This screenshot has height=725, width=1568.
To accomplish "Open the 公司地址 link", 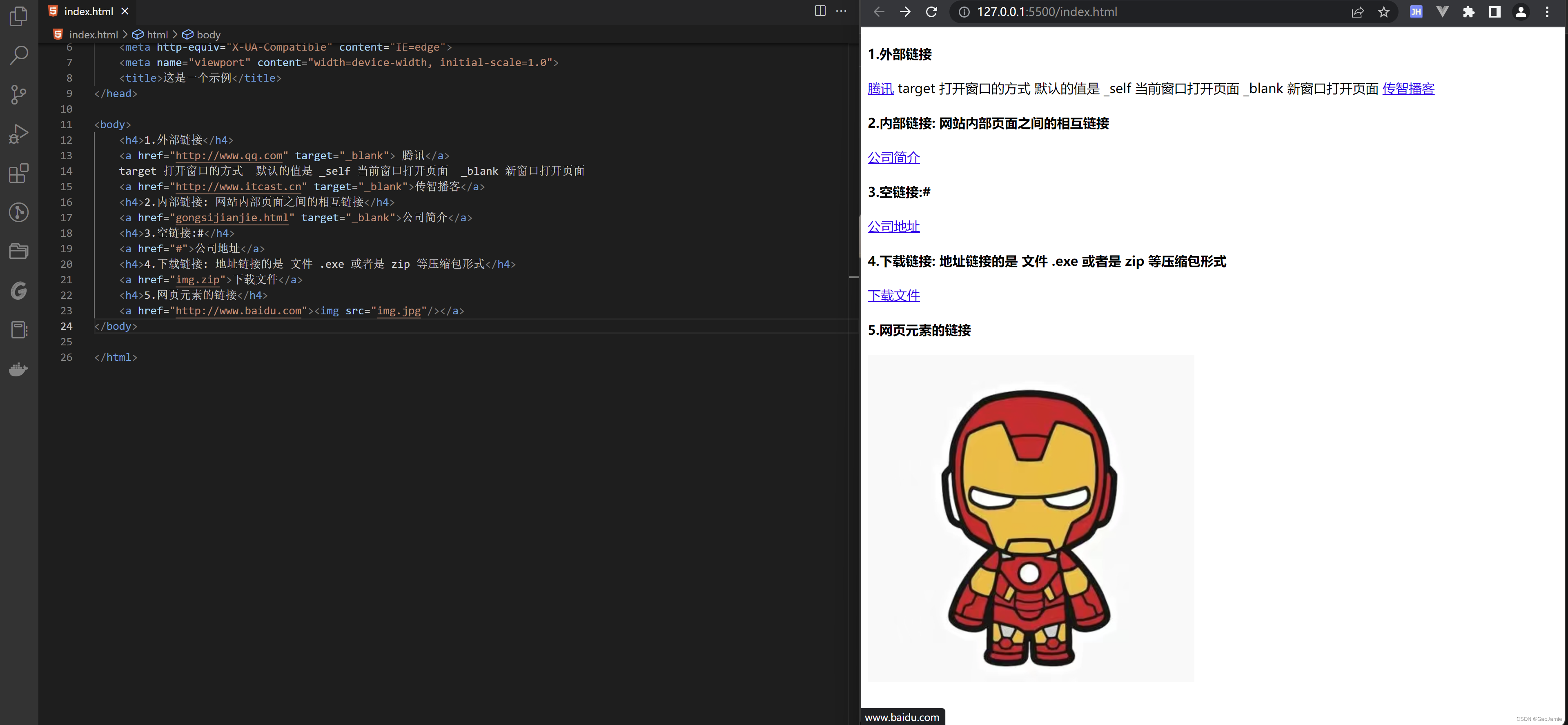I will 893,227.
